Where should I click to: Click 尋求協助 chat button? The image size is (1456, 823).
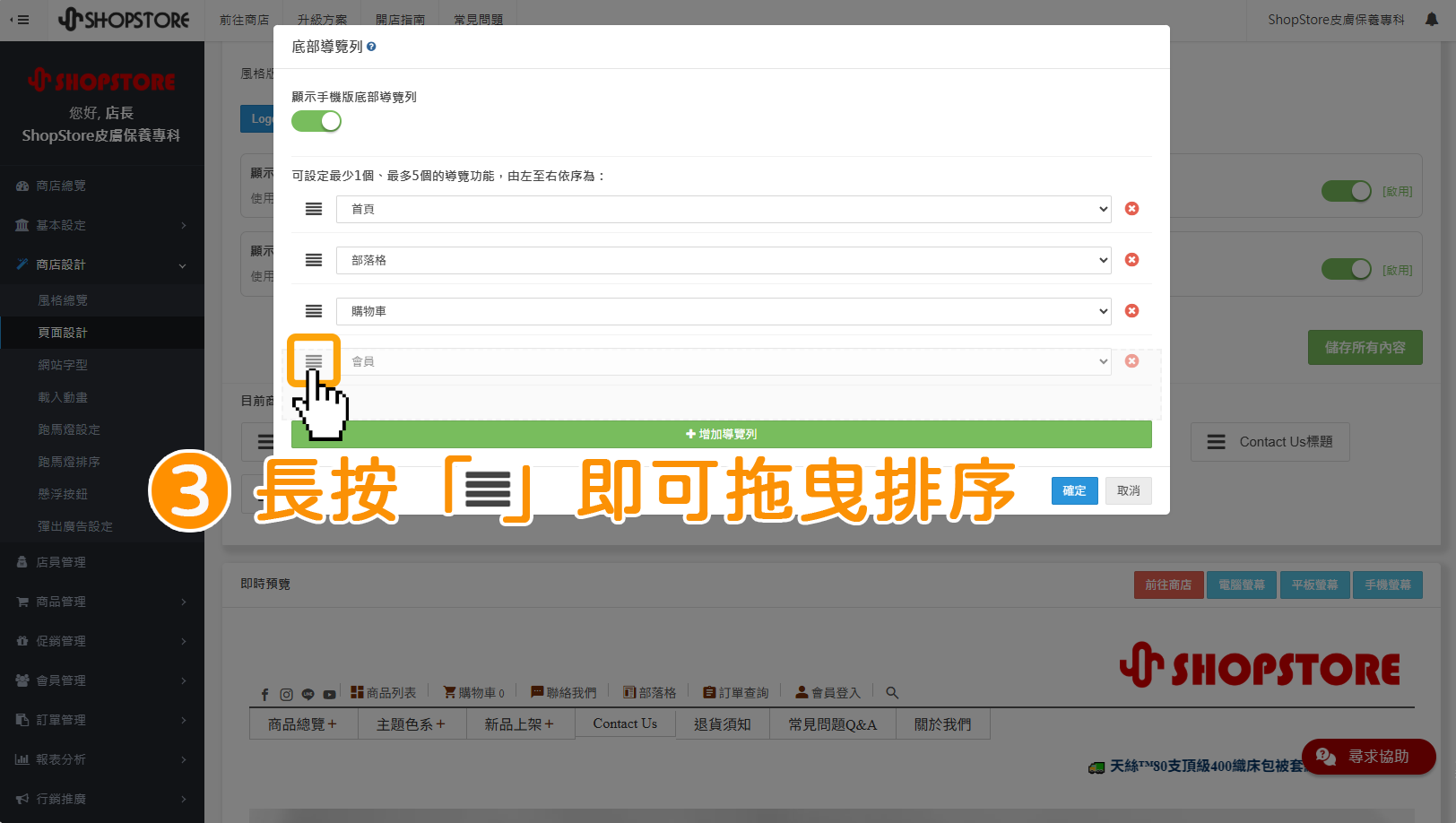point(1369,757)
